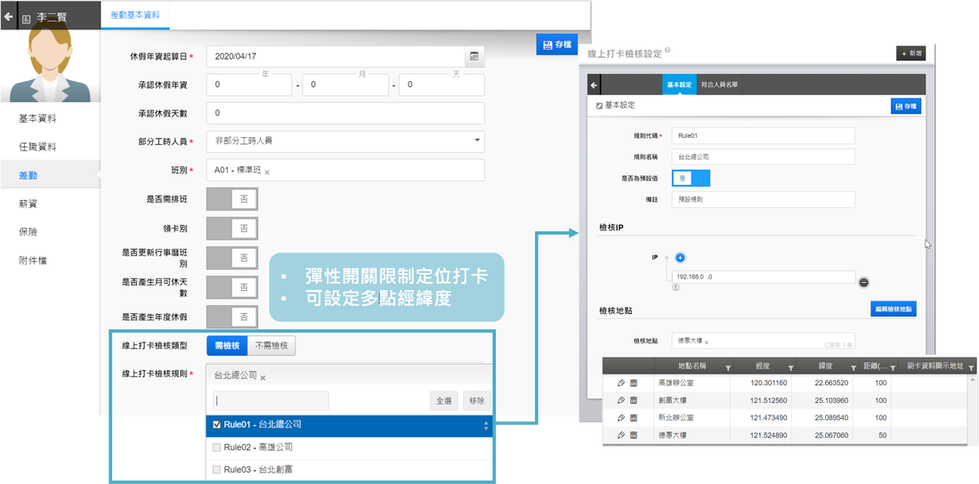This screenshot has height=484, width=979.
Task: Click the rule search box in dropdown
Action: click(x=271, y=401)
